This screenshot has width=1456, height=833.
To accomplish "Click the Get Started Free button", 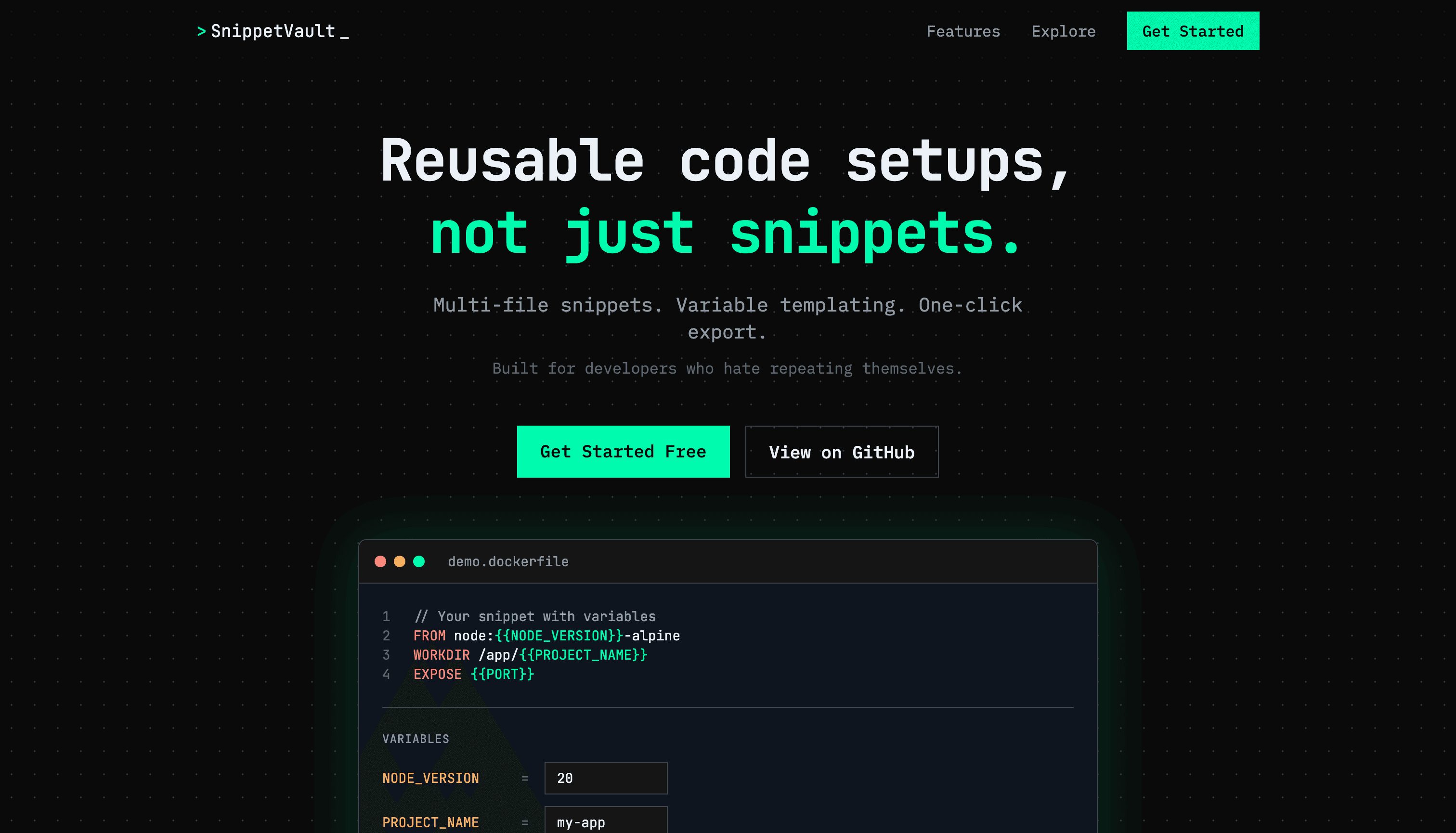I will 623,451.
